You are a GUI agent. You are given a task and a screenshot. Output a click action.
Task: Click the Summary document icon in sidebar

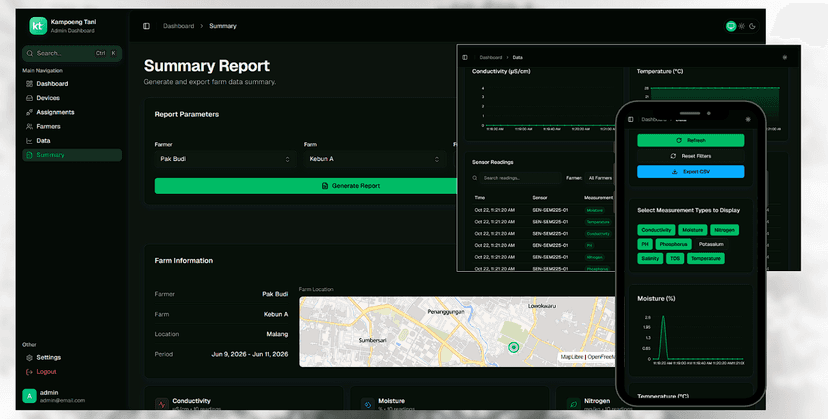coord(29,155)
